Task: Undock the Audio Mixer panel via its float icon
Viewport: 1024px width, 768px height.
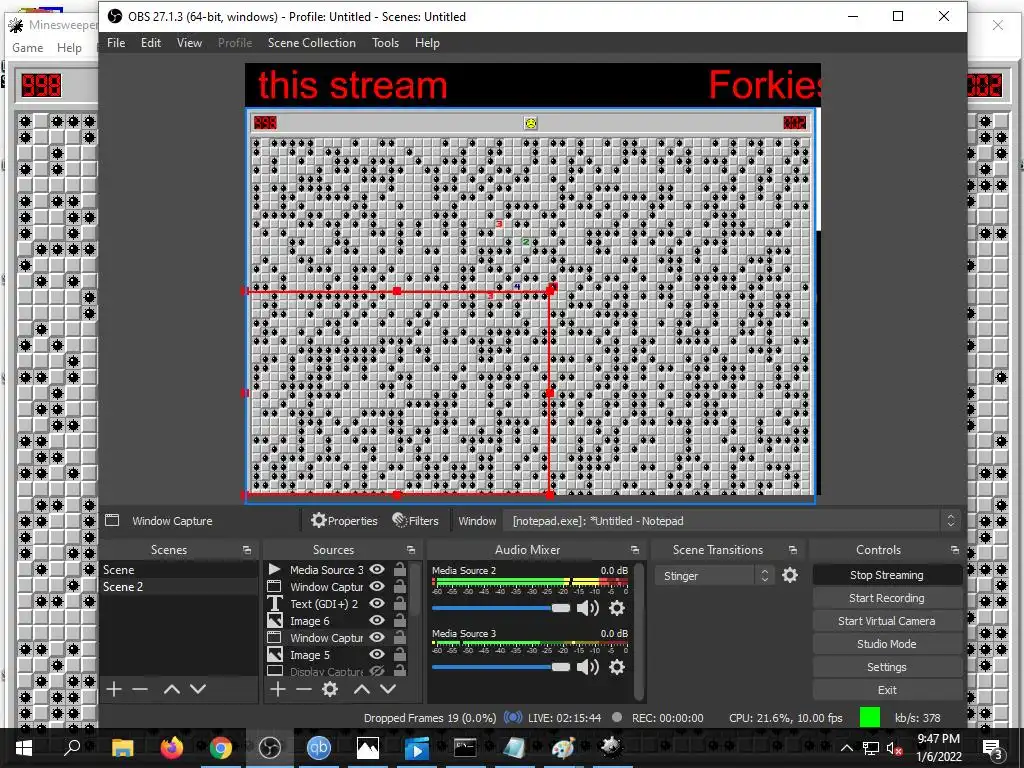Action: [x=635, y=551]
